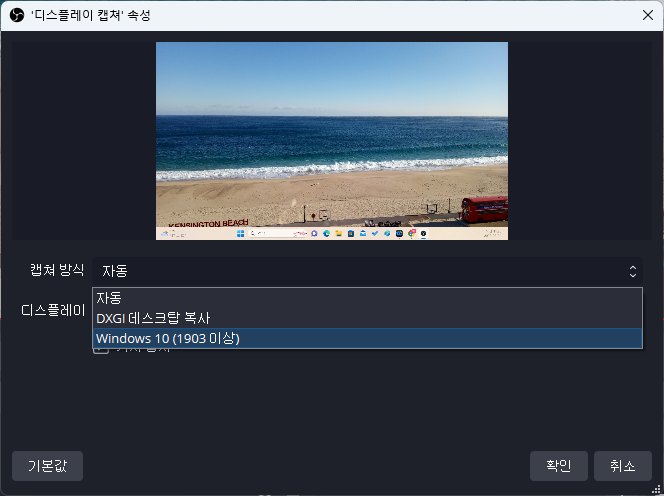Click the OBS logo in title bar

tap(17, 15)
